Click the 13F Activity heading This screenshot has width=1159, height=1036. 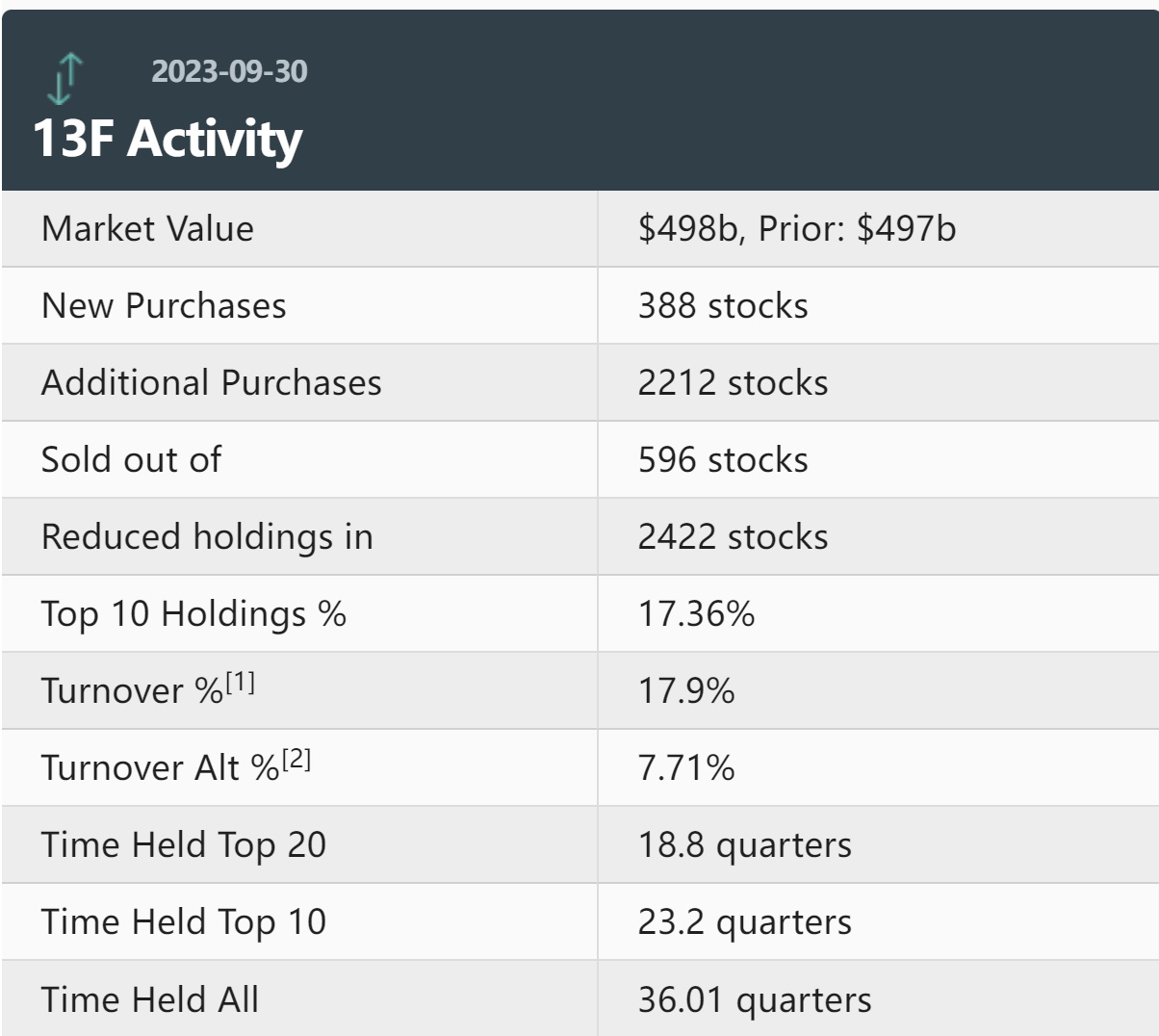pyautogui.click(x=167, y=138)
